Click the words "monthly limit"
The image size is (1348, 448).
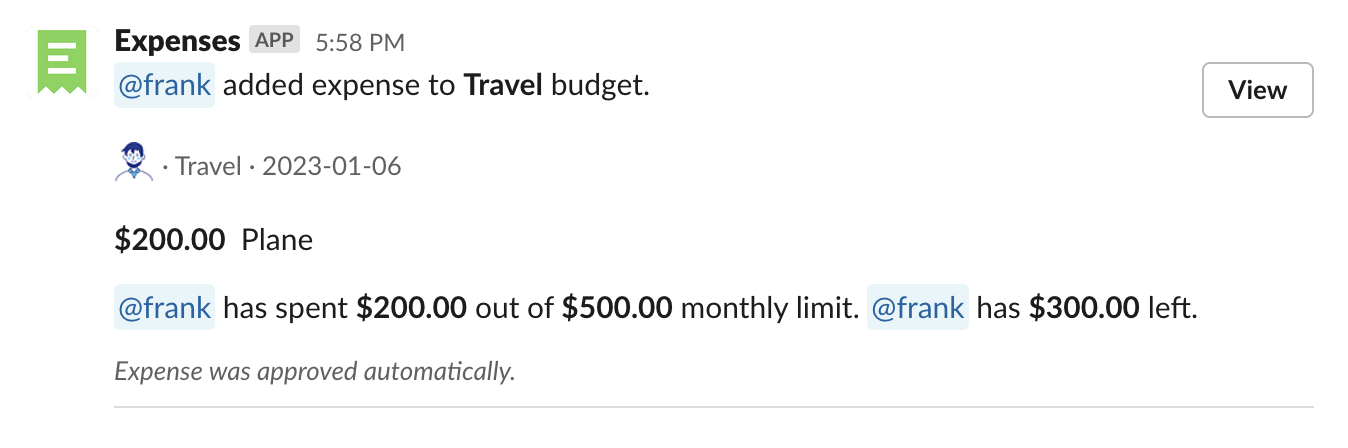[769, 308]
